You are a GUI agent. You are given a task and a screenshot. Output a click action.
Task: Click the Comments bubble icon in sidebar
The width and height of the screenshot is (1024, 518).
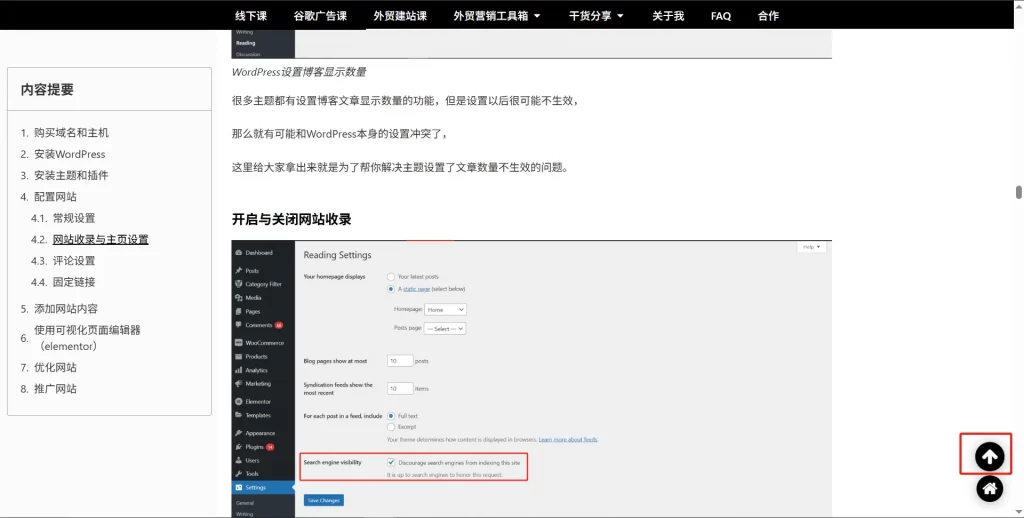click(x=238, y=325)
